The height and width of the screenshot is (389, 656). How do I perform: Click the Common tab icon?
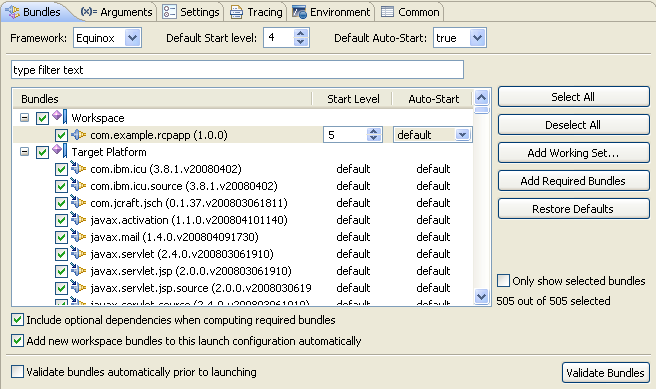click(x=387, y=12)
